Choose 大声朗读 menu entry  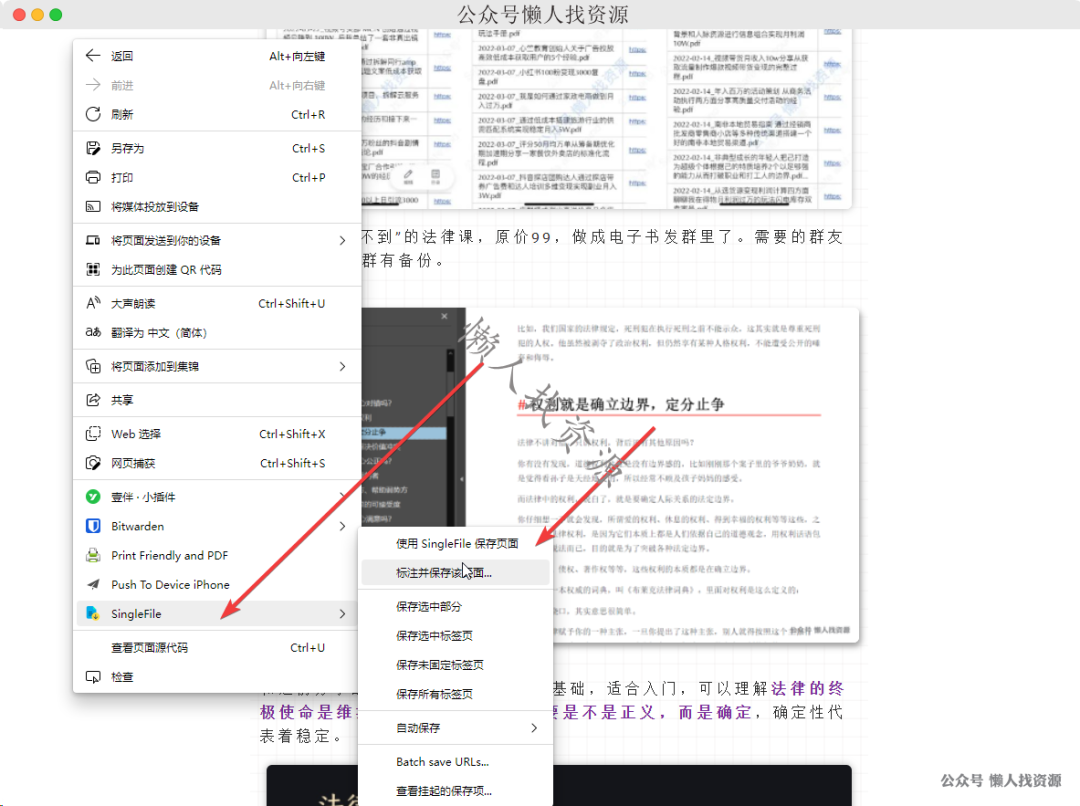click(217, 303)
